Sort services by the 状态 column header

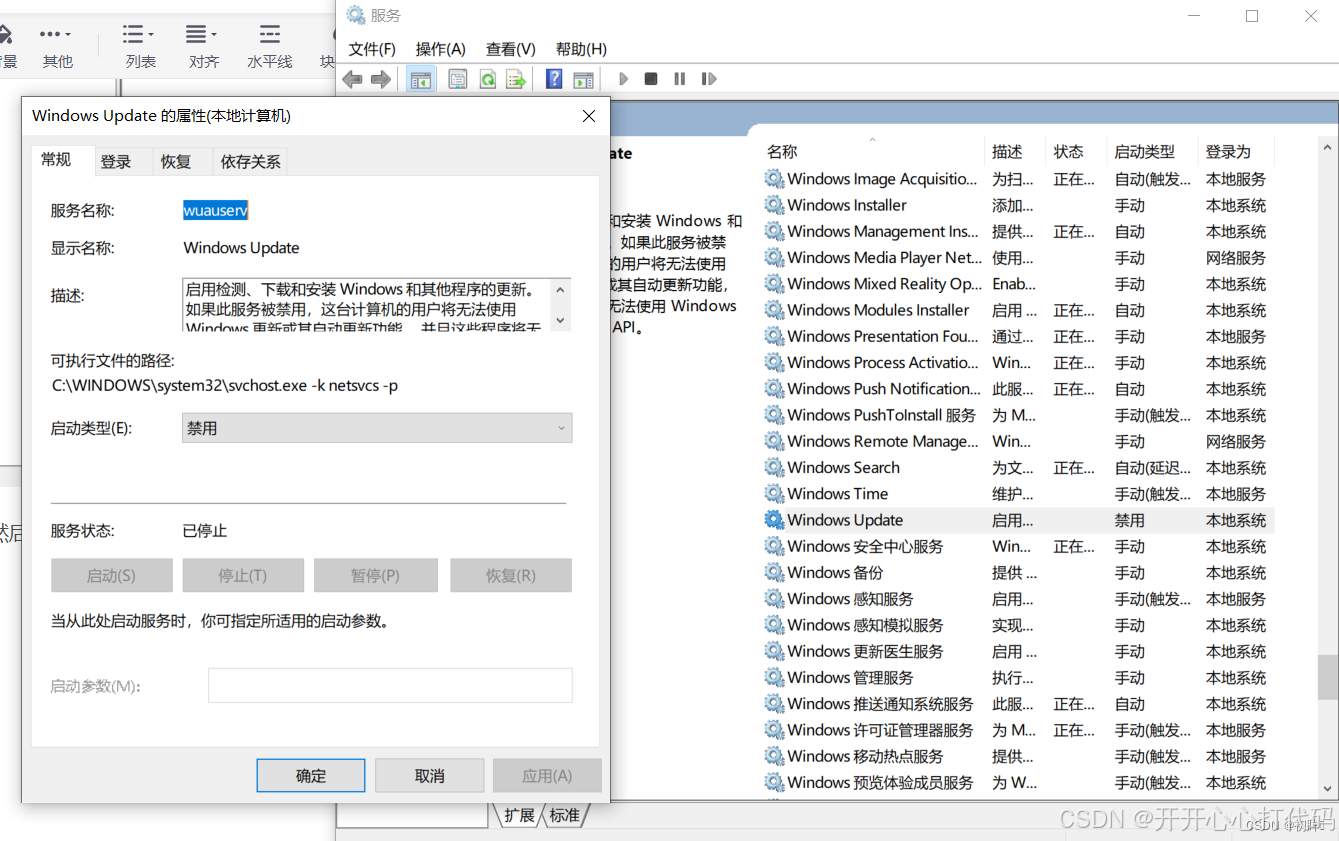1076,152
